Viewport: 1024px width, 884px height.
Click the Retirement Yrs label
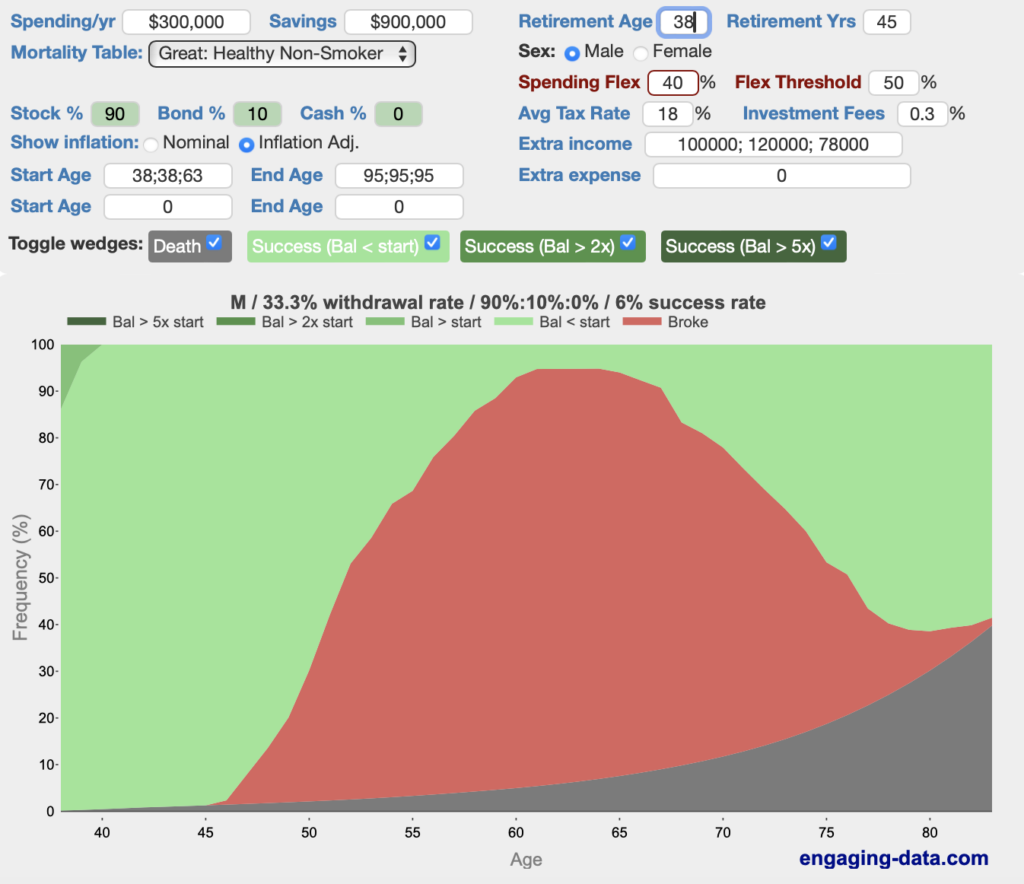791,22
